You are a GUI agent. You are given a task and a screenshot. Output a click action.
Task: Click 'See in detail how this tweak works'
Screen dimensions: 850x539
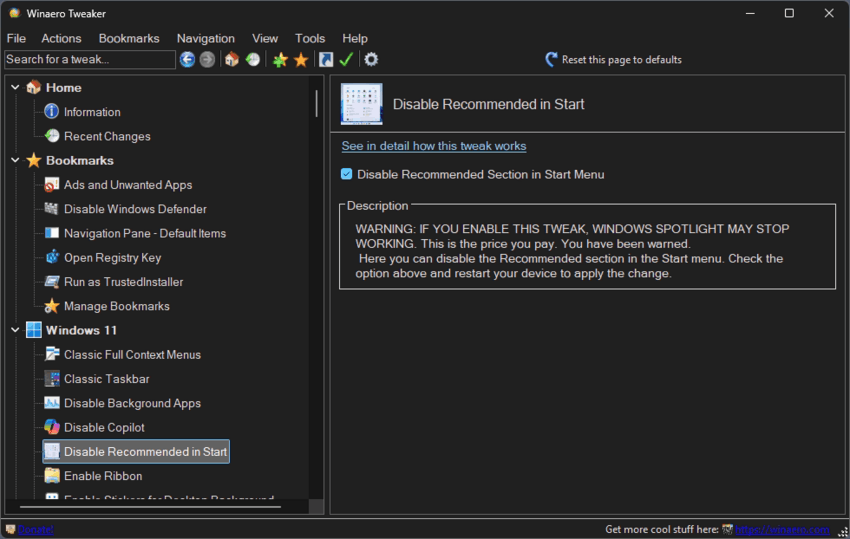(434, 146)
